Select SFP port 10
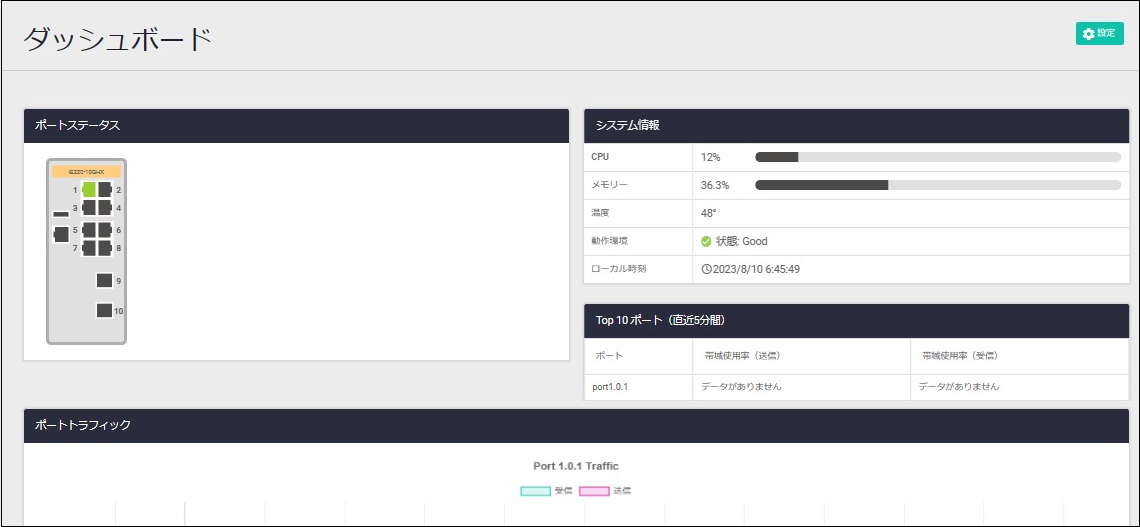This screenshot has height=527, width=1140. click(104, 310)
